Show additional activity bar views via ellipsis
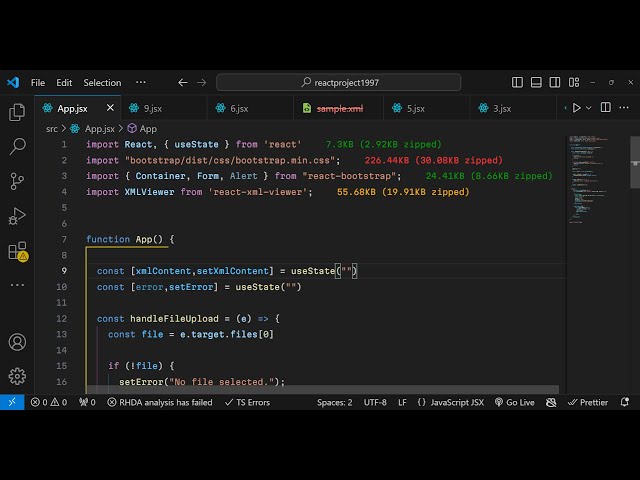The image size is (640, 480). click(x=17, y=284)
